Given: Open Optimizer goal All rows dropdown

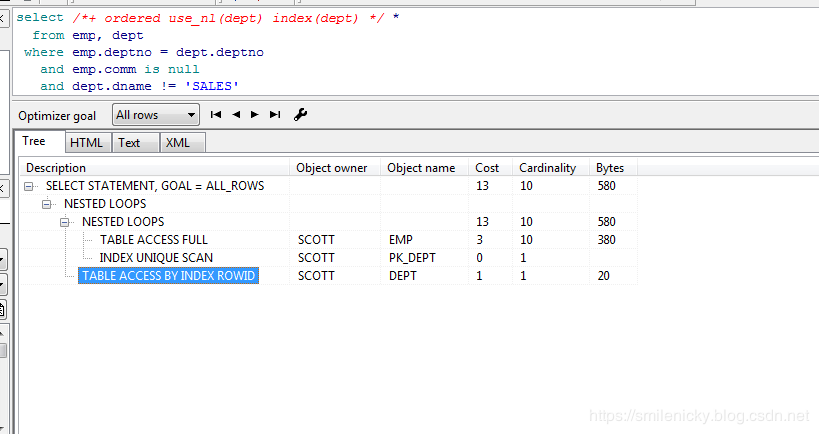Looking at the screenshot, I should (x=156, y=115).
